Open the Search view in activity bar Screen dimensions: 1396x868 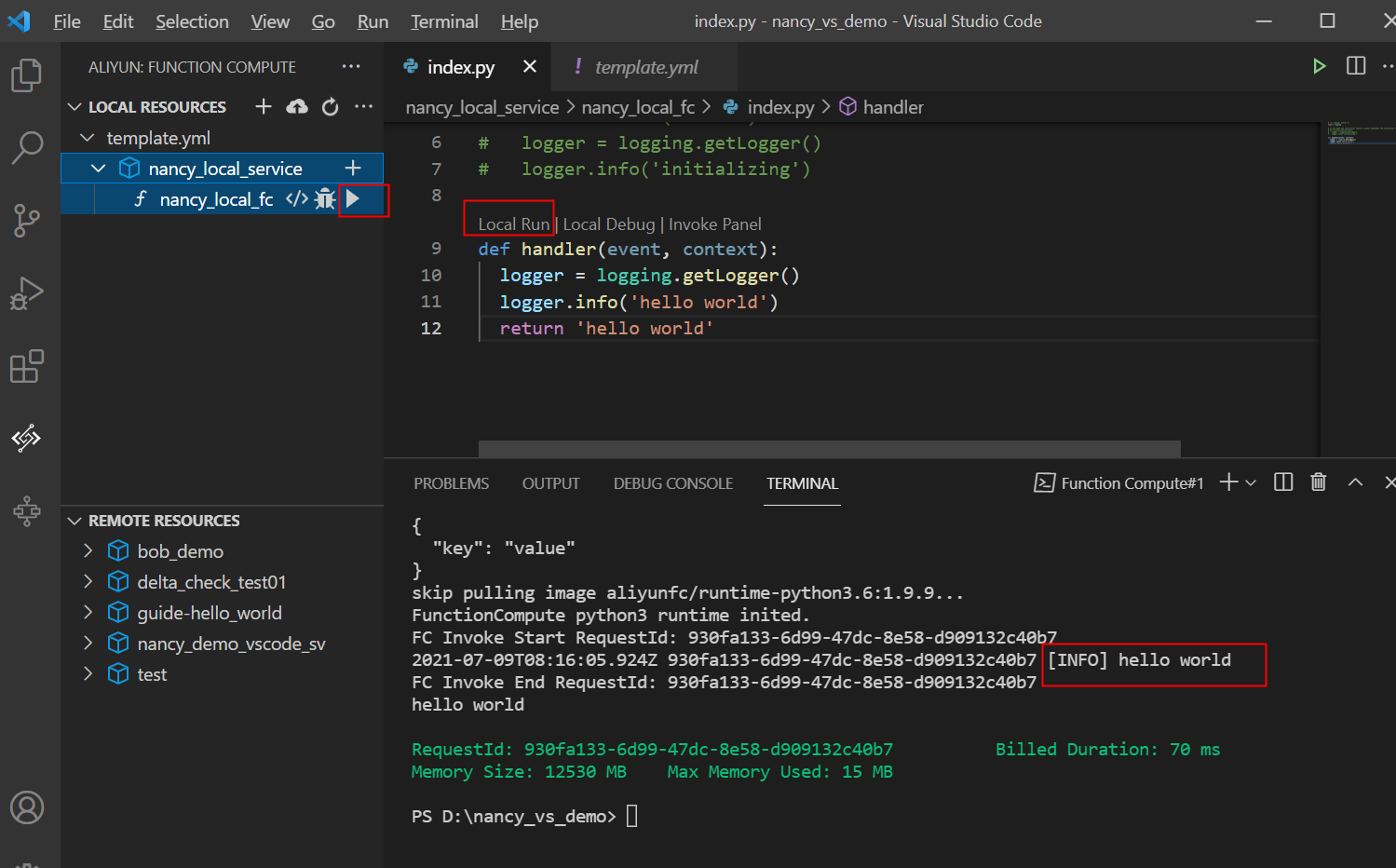coord(26,147)
